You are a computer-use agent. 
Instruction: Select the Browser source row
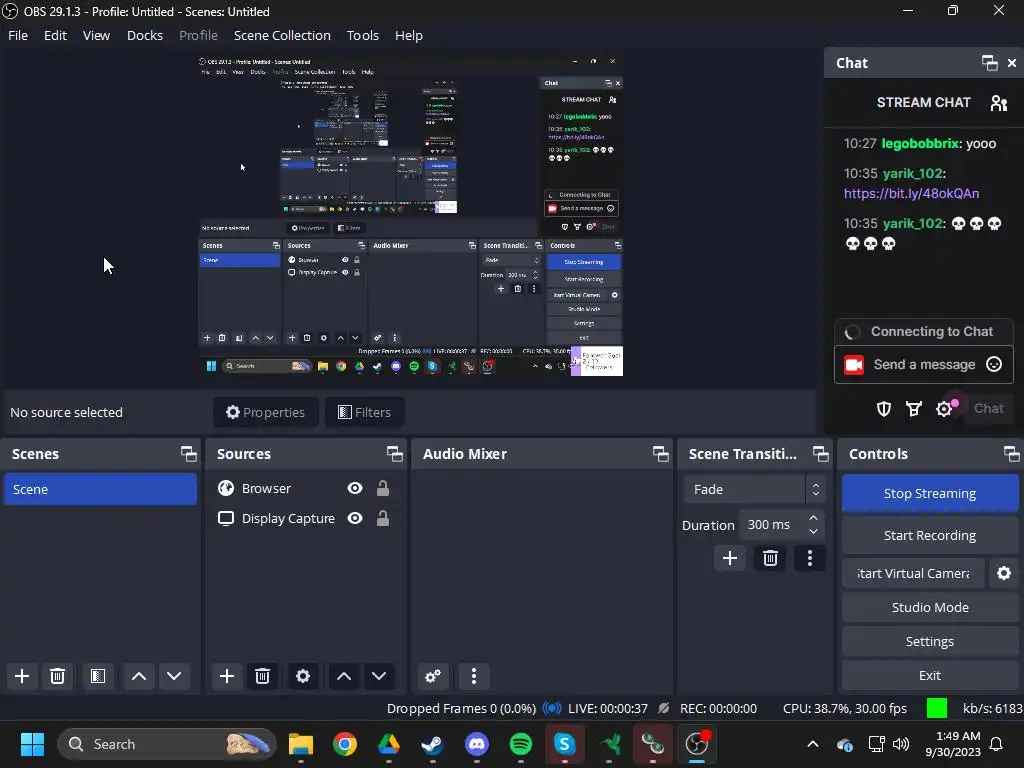click(305, 488)
